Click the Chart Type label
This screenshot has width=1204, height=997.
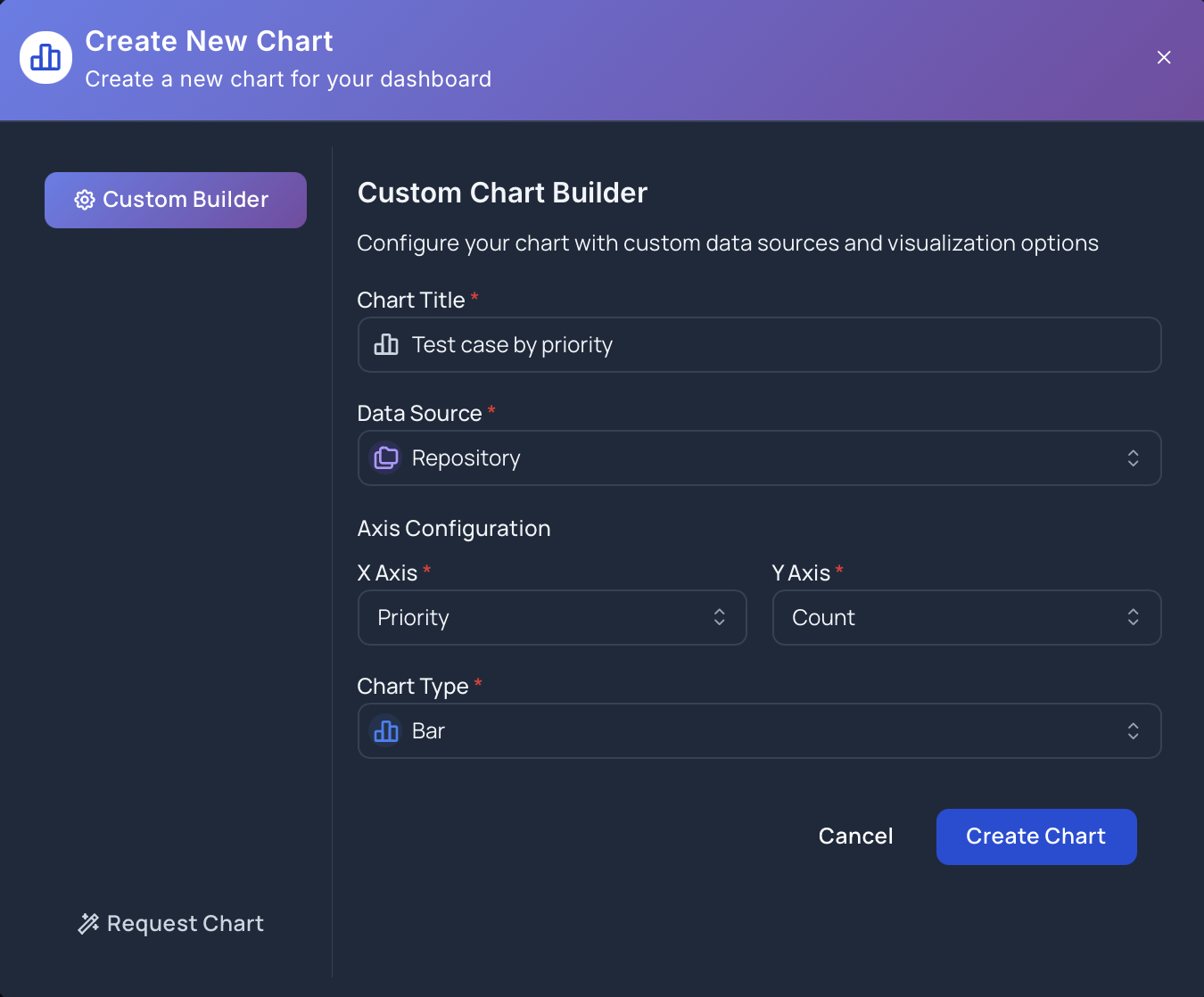[413, 687]
